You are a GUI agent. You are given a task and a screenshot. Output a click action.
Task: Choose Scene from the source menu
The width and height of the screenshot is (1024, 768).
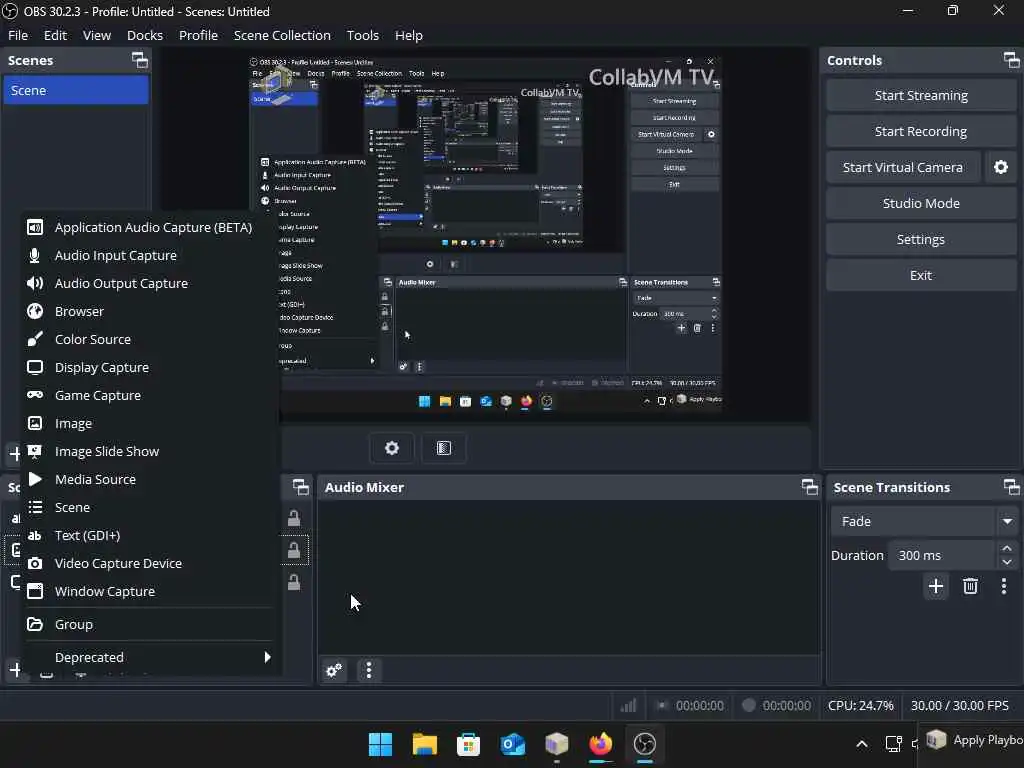click(x=148, y=507)
